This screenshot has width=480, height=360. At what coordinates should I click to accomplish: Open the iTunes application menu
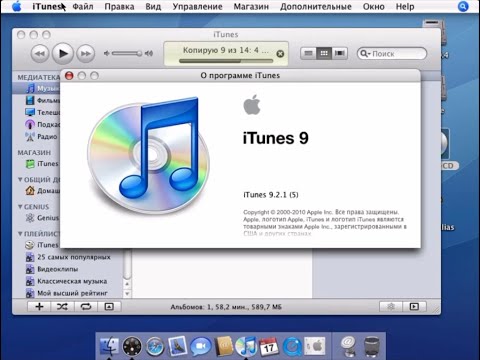47,7
